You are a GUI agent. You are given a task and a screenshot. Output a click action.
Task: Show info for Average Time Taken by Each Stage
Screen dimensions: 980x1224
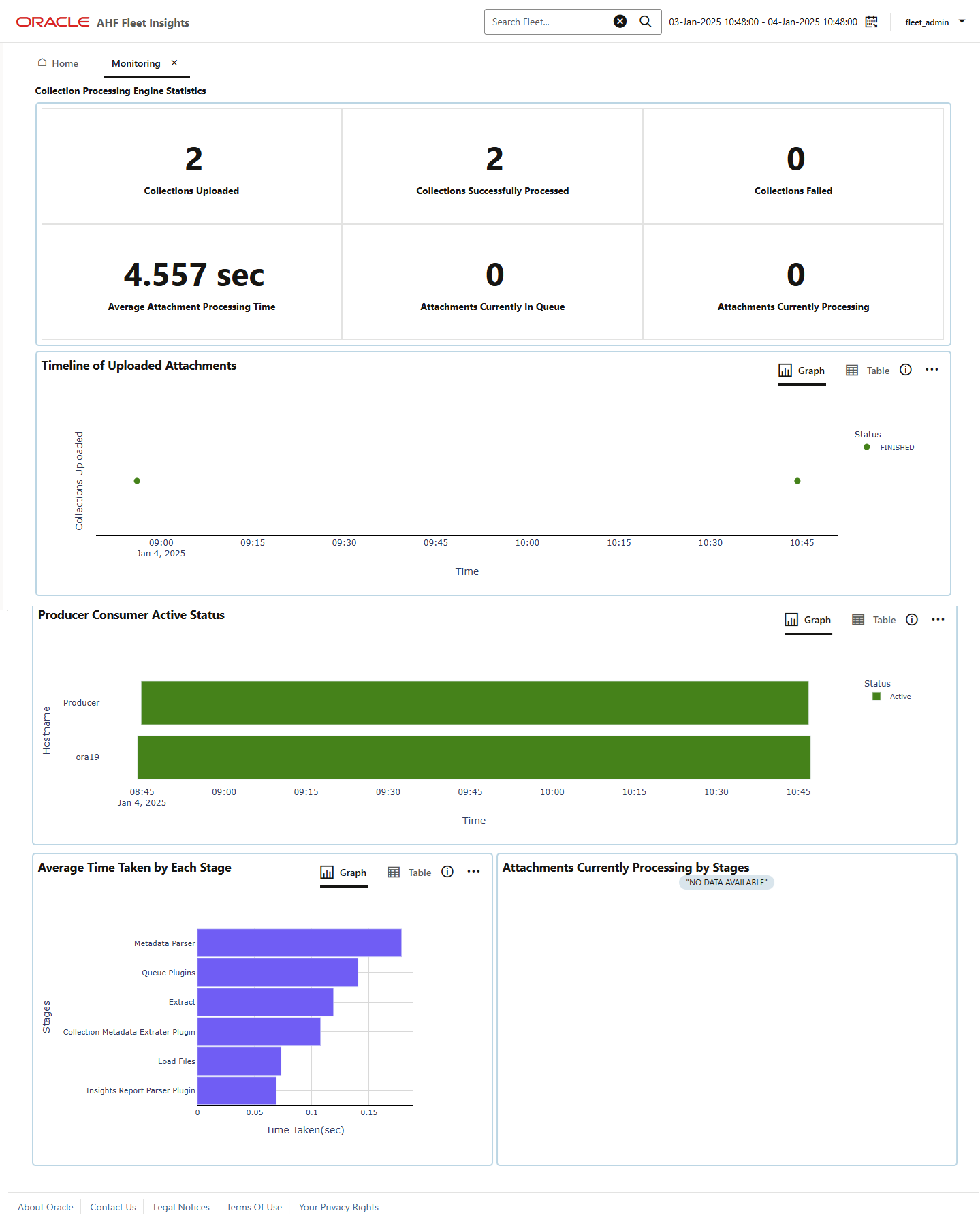pos(447,872)
